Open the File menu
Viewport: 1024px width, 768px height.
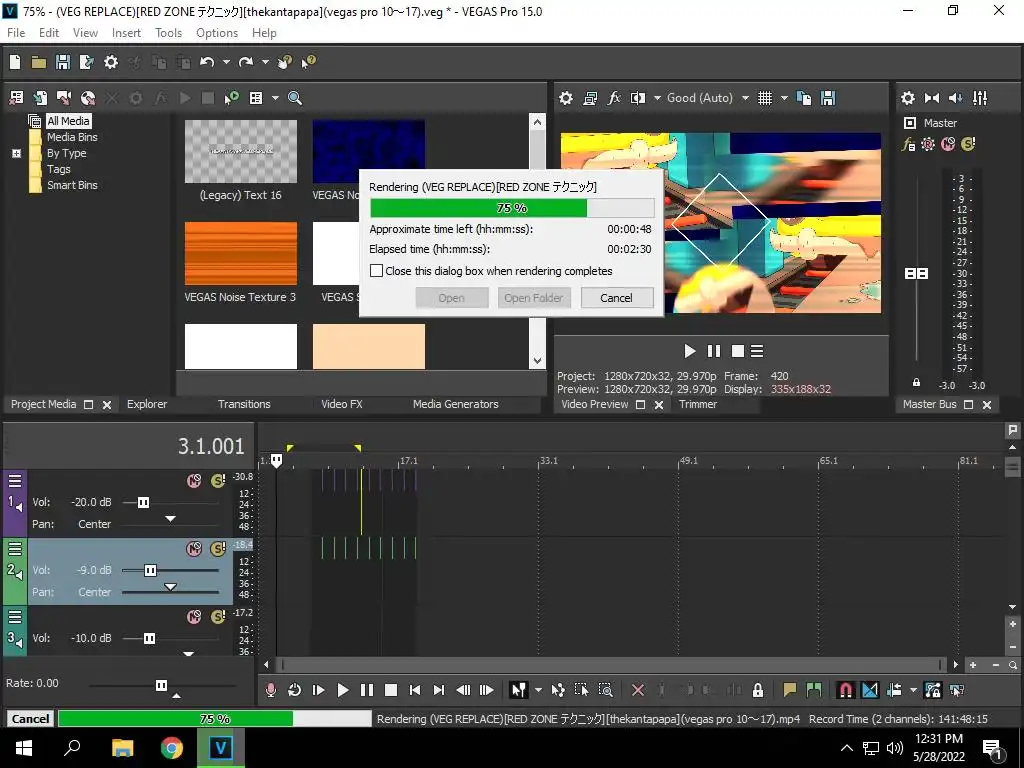coord(16,33)
